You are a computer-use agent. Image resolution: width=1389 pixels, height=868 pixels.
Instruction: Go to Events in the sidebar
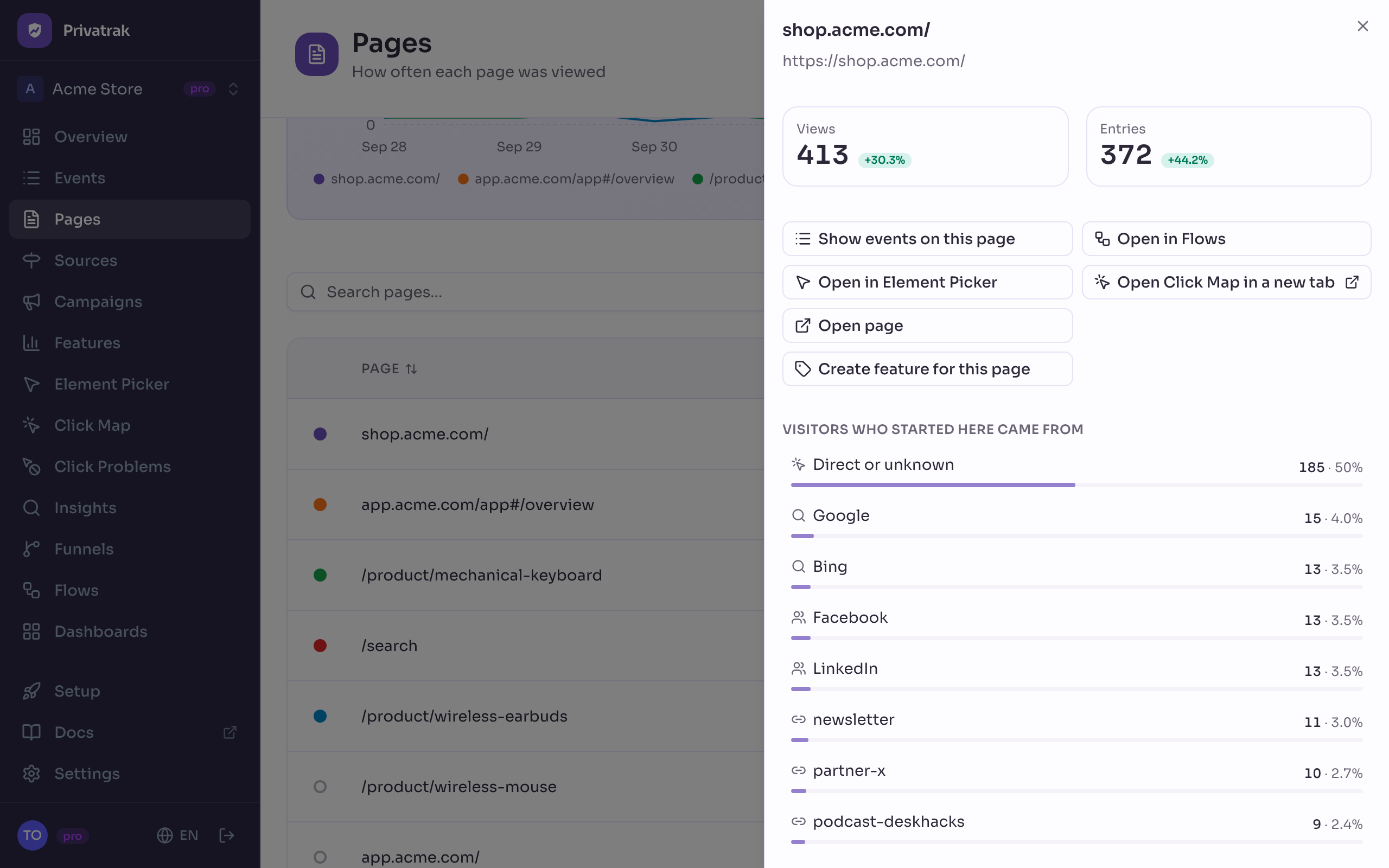pyautogui.click(x=130, y=178)
